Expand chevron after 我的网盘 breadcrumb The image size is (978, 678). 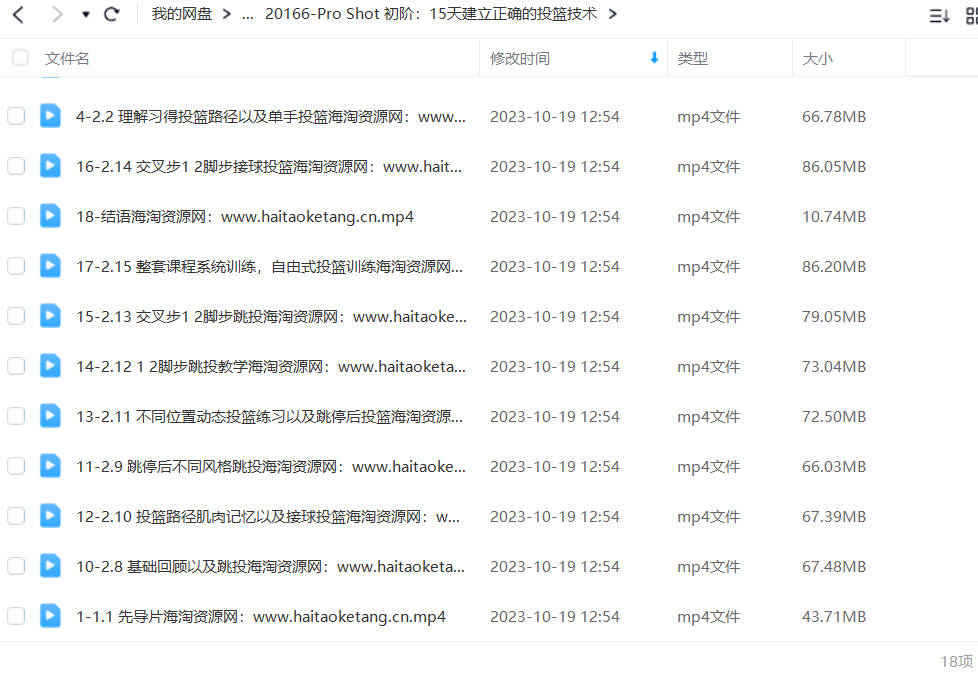coord(226,14)
